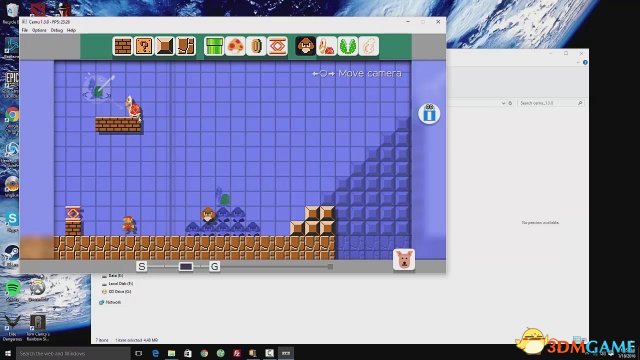The height and width of the screenshot is (360, 640).
Task: Select CD Drive in Explorer navigation pane
Action: (117, 292)
